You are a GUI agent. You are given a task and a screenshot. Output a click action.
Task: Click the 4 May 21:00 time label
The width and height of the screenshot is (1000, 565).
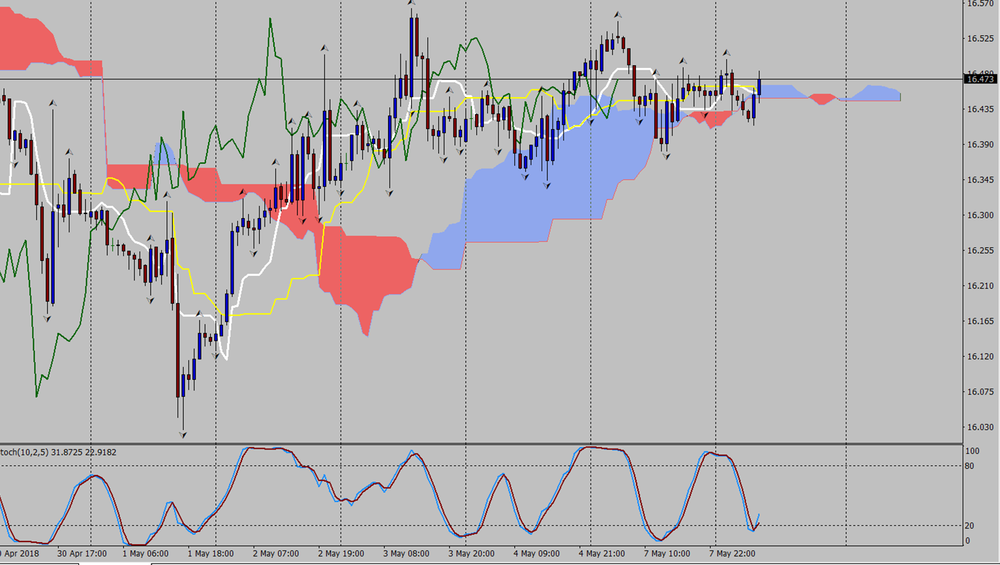[601, 554]
